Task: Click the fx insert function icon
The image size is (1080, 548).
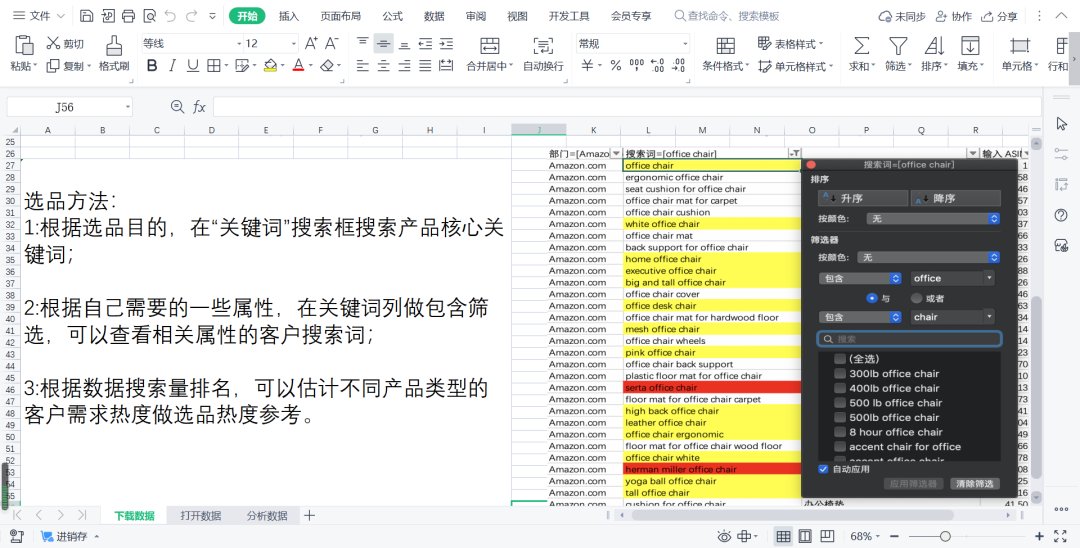Action: [199, 107]
